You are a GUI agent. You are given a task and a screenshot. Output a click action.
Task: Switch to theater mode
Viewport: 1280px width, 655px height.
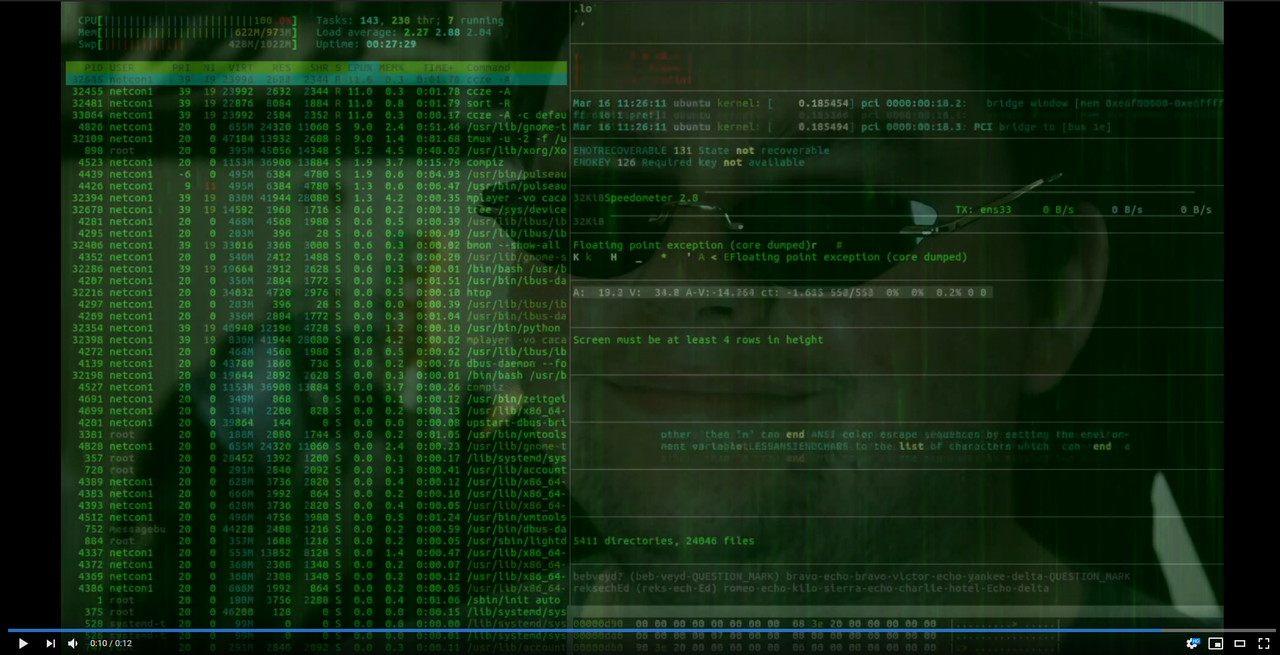pyautogui.click(x=1240, y=643)
